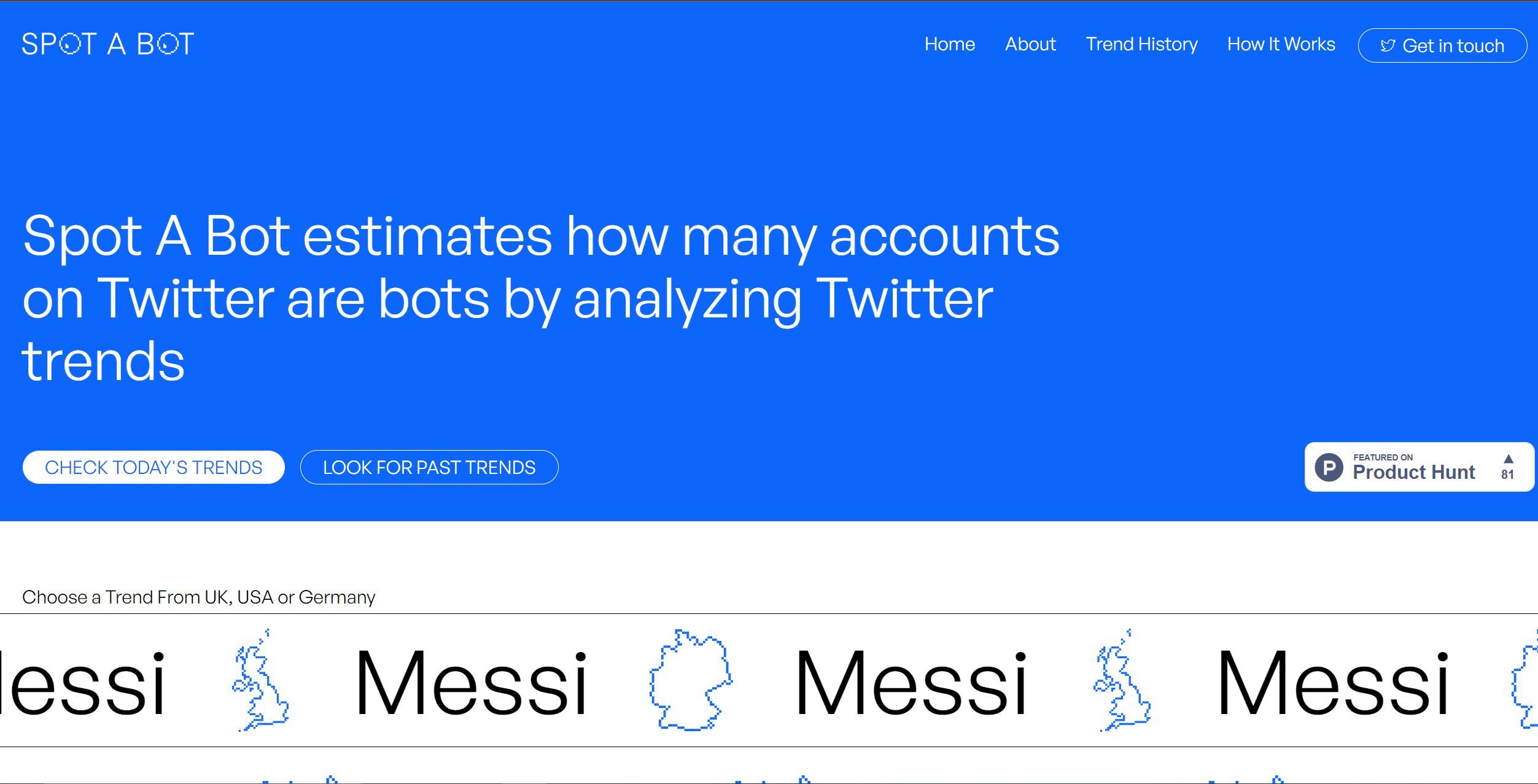Click the LOOK FOR PAST TRENDS button

tap(429, 467)
